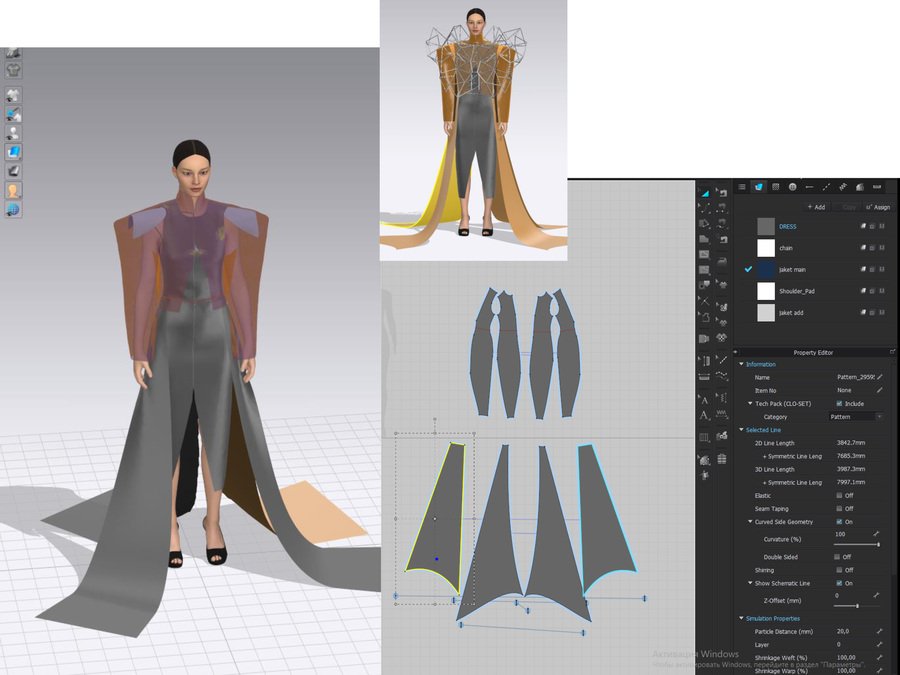Uncheck the Tech Pack Include checkbox
Image resolution: width=900 pixels, height=675 pixels.
(x=839, y=403)
